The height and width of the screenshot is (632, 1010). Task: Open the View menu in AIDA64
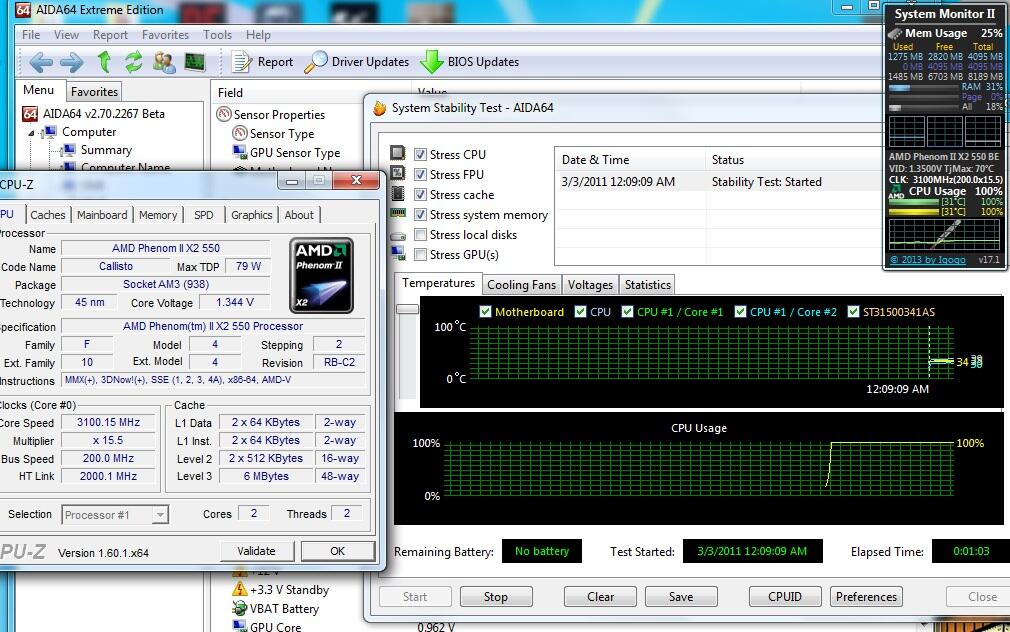click(66, 35)
